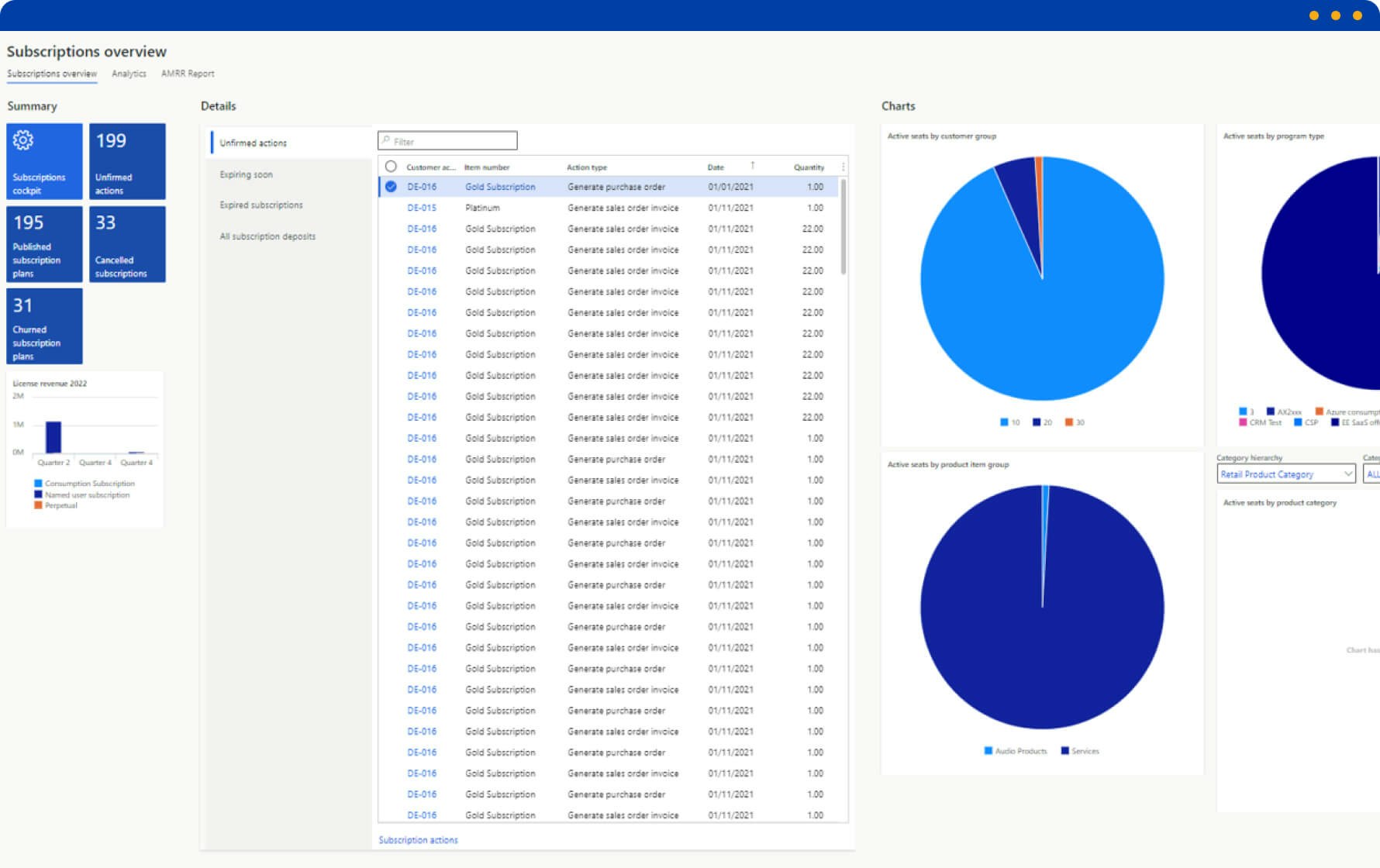Click the Date column sort arrow
Image resolution: width=1380 pixels, height=868 pixels.
click(752, 166)
